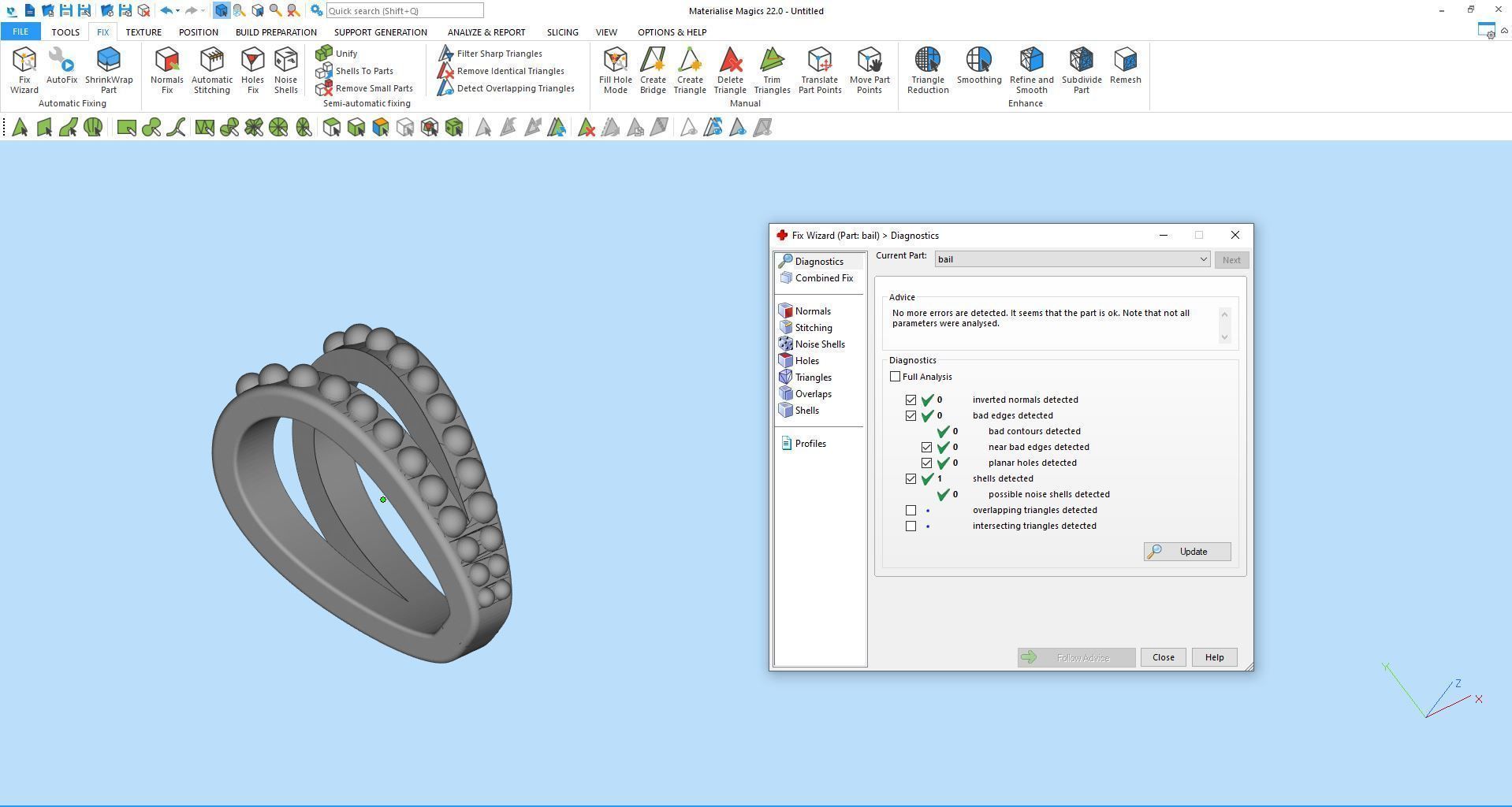Choose the Holes Fix tool
Screen dimensions: 1512x807
pos(252,70)
